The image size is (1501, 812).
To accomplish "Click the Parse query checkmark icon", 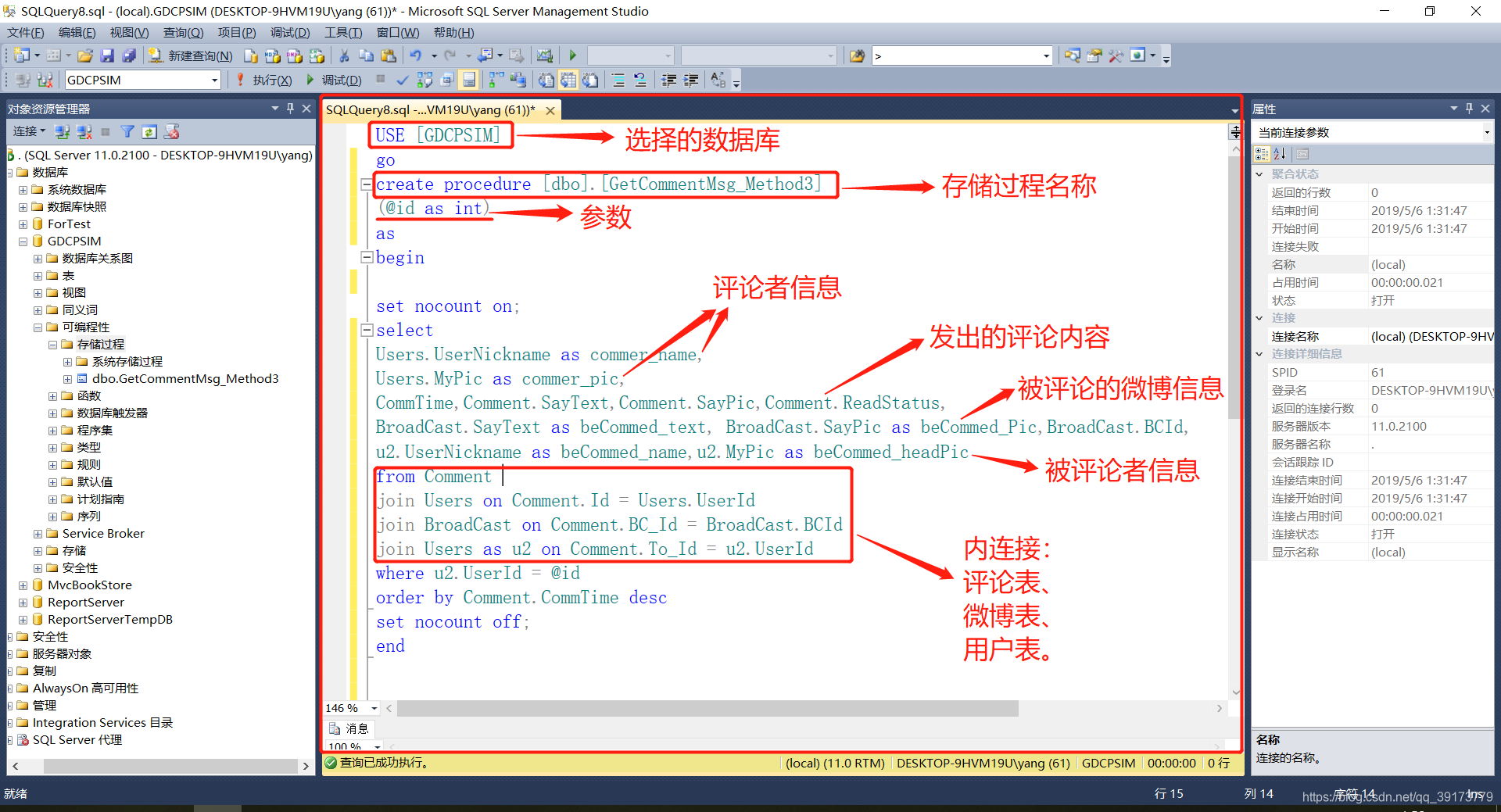I will coord(403,80).
